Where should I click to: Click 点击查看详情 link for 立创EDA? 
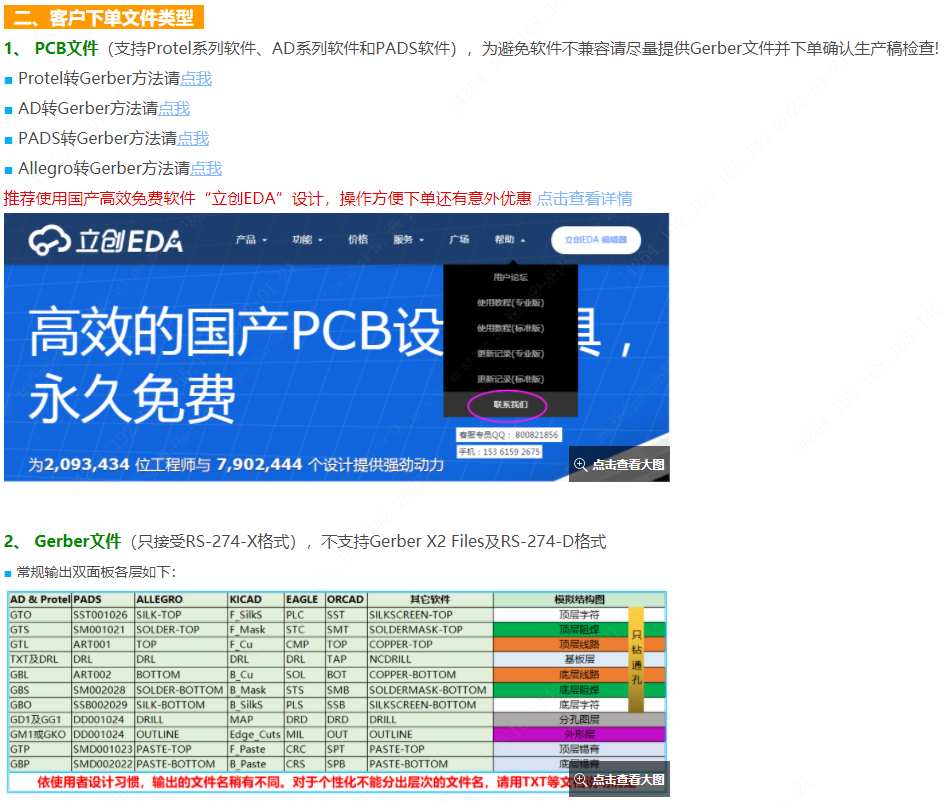pos(584,198)
